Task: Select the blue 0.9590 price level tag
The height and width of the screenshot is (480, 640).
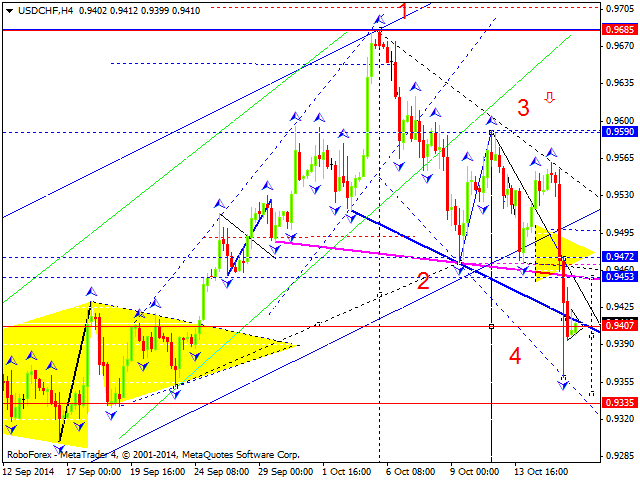Action: [x=620, y=131]
